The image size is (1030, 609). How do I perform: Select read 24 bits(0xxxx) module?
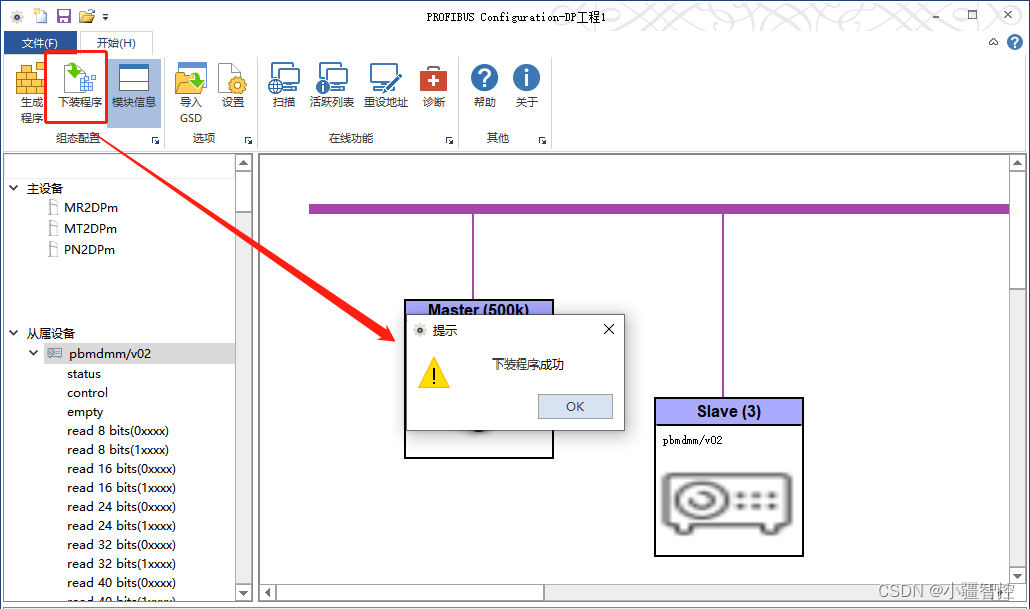(x=122, y=507)
